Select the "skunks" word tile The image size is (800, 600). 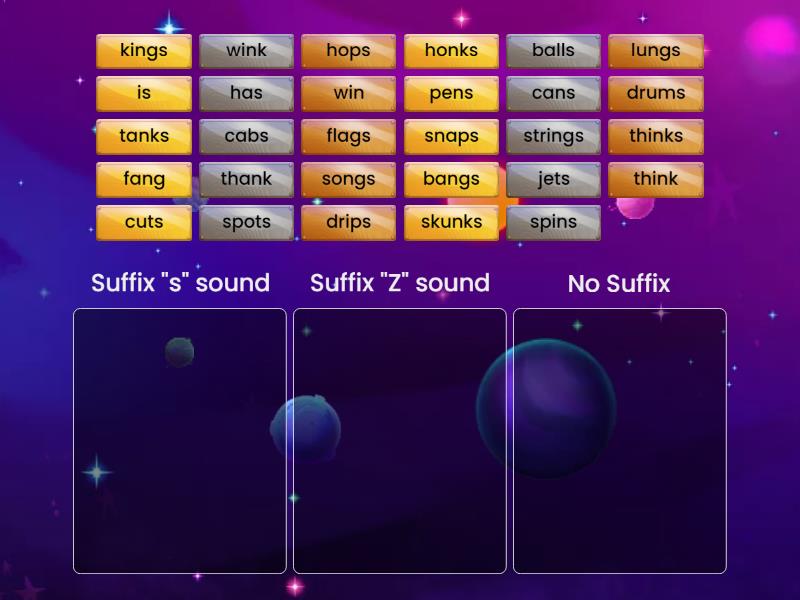(451, 222)
